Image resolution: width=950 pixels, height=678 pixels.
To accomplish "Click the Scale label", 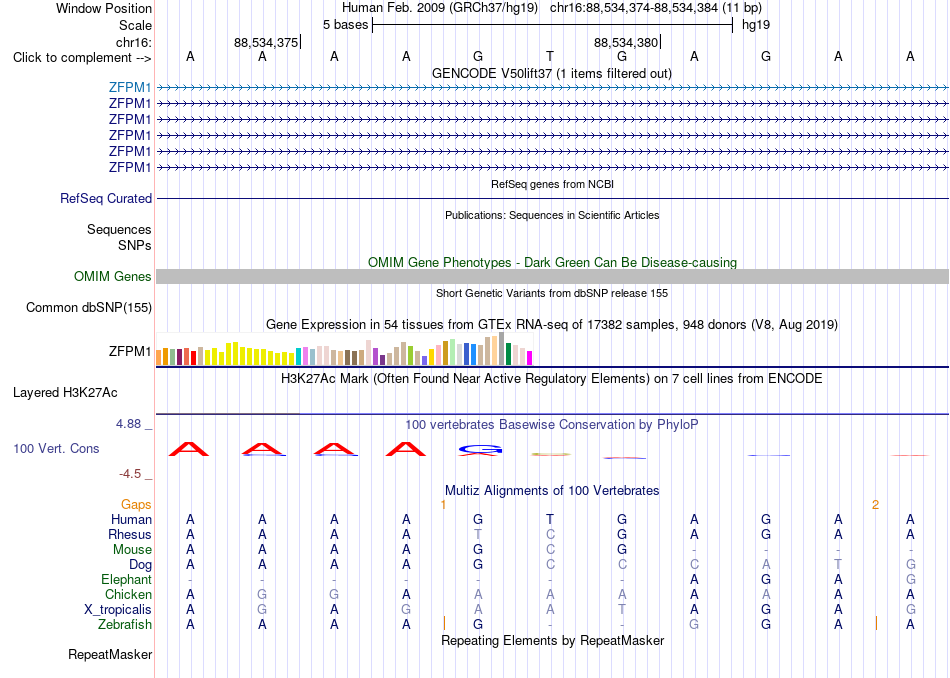I will coord(136,25).
